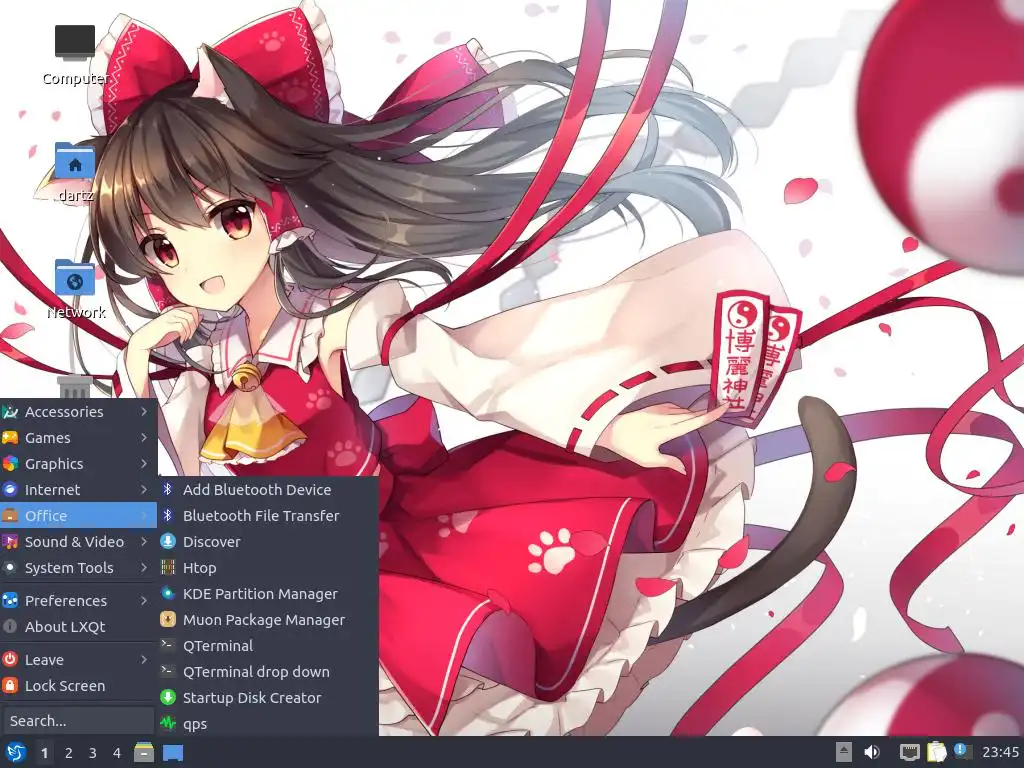Expand the Graphics submenu
This screenshot has height=768, width=1024.
pyautogui.click(x=78, y=464)
